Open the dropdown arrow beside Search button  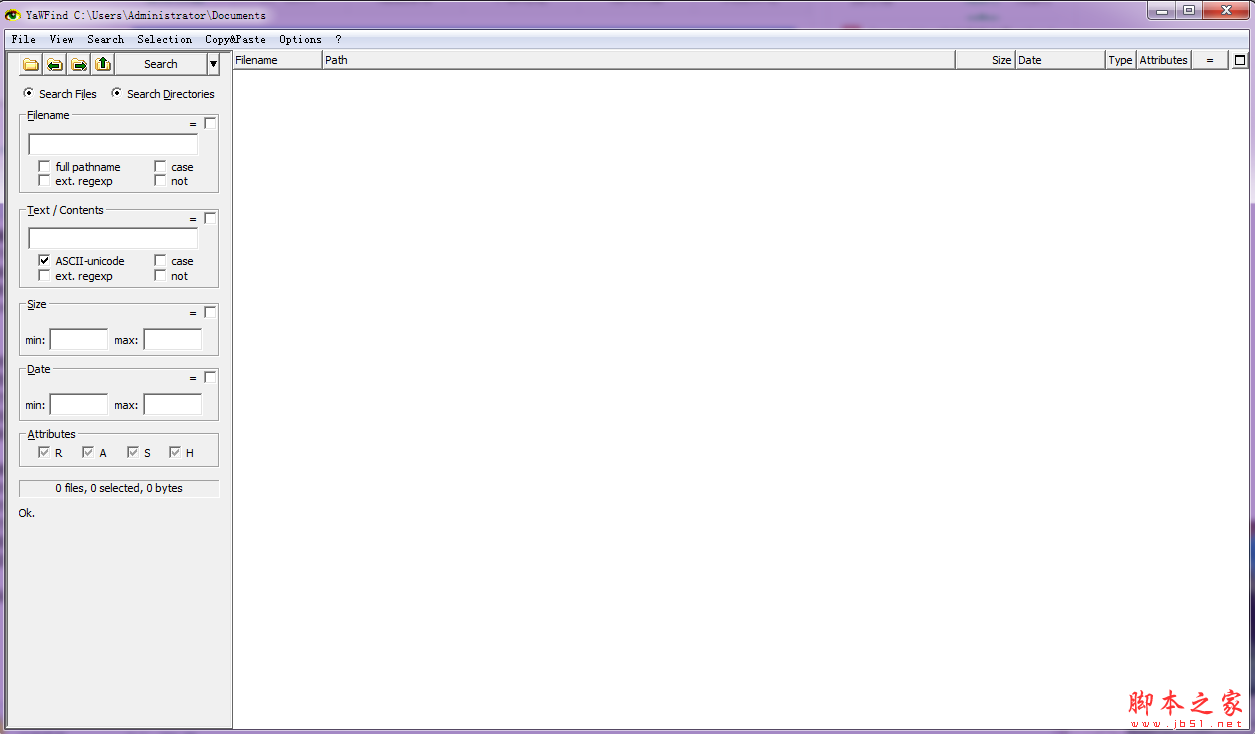click(x=213, y=64)
